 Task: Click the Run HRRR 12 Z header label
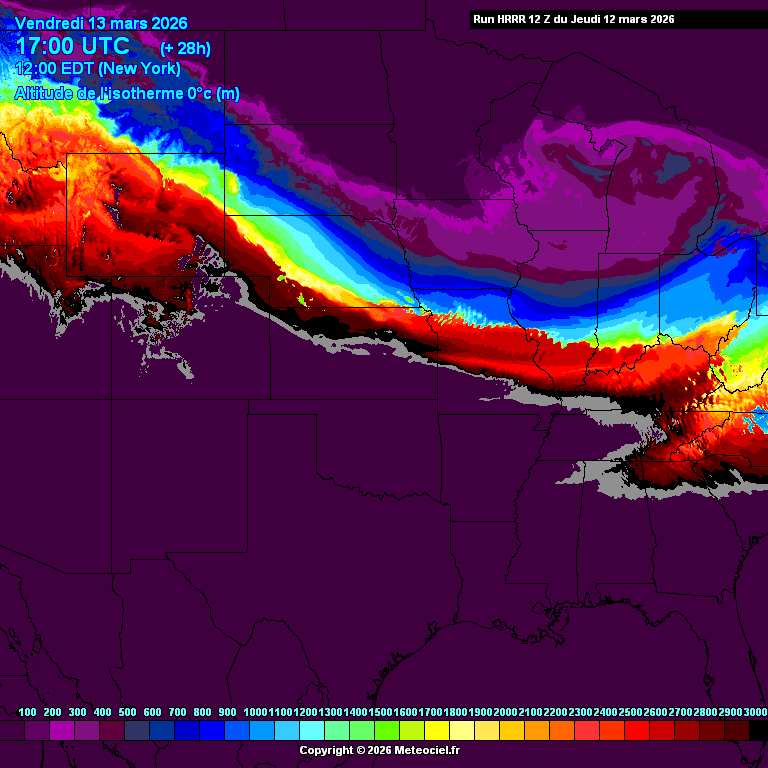pos(573,19)
